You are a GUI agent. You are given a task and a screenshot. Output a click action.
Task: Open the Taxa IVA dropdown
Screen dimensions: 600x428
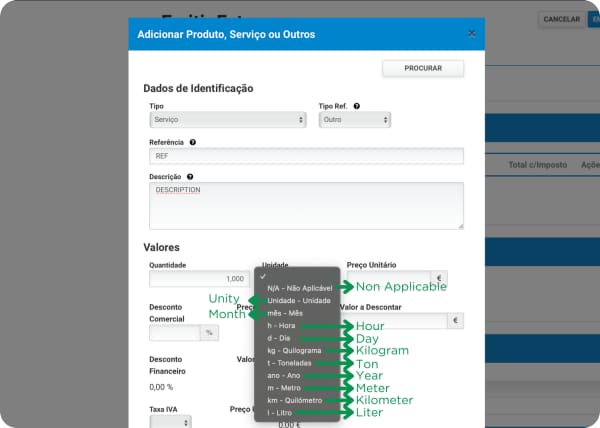(170, 422)
